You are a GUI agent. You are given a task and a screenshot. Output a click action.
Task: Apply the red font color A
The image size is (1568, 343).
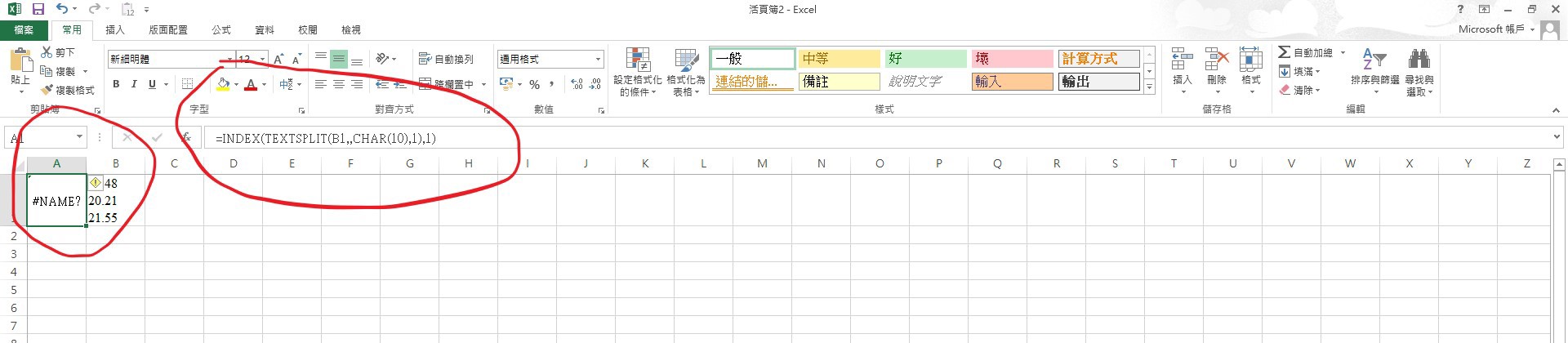coord(251,84)
